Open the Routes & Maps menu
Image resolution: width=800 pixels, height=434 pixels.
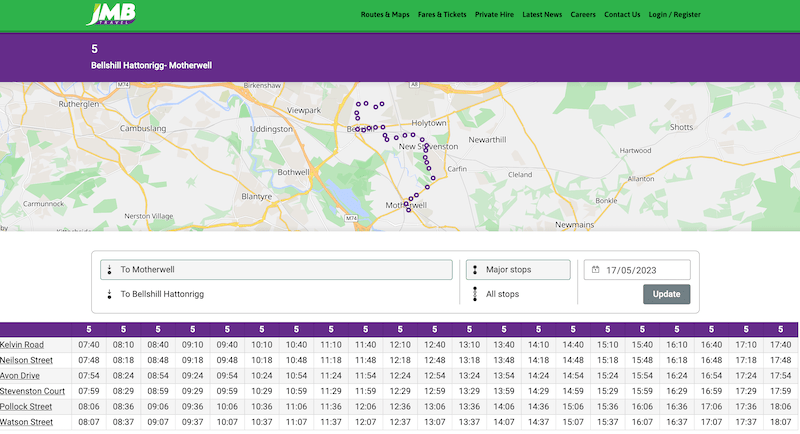coord(385,15)
